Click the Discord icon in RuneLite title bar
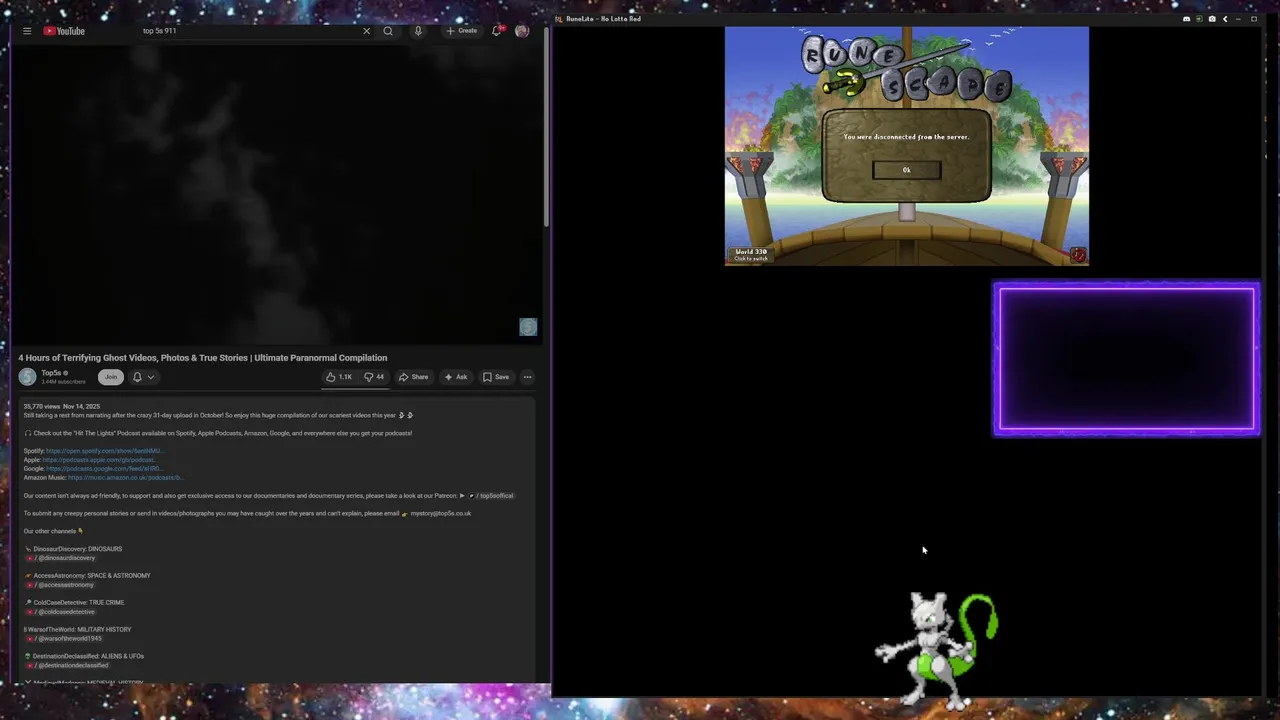 1187,19
